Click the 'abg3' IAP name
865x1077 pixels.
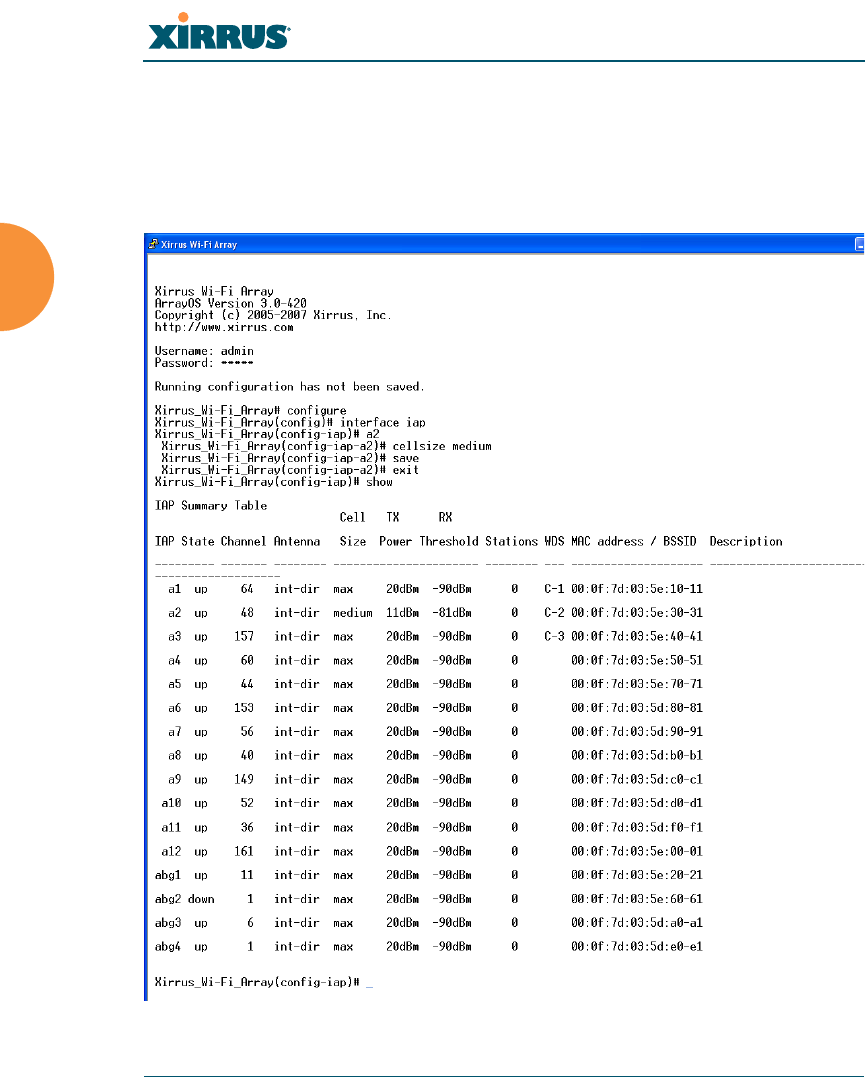[x=168, y=923]
